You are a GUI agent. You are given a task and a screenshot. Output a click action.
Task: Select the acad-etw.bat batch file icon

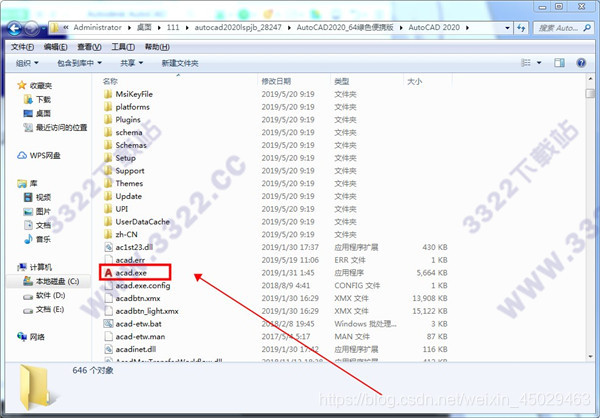(108, 323)
